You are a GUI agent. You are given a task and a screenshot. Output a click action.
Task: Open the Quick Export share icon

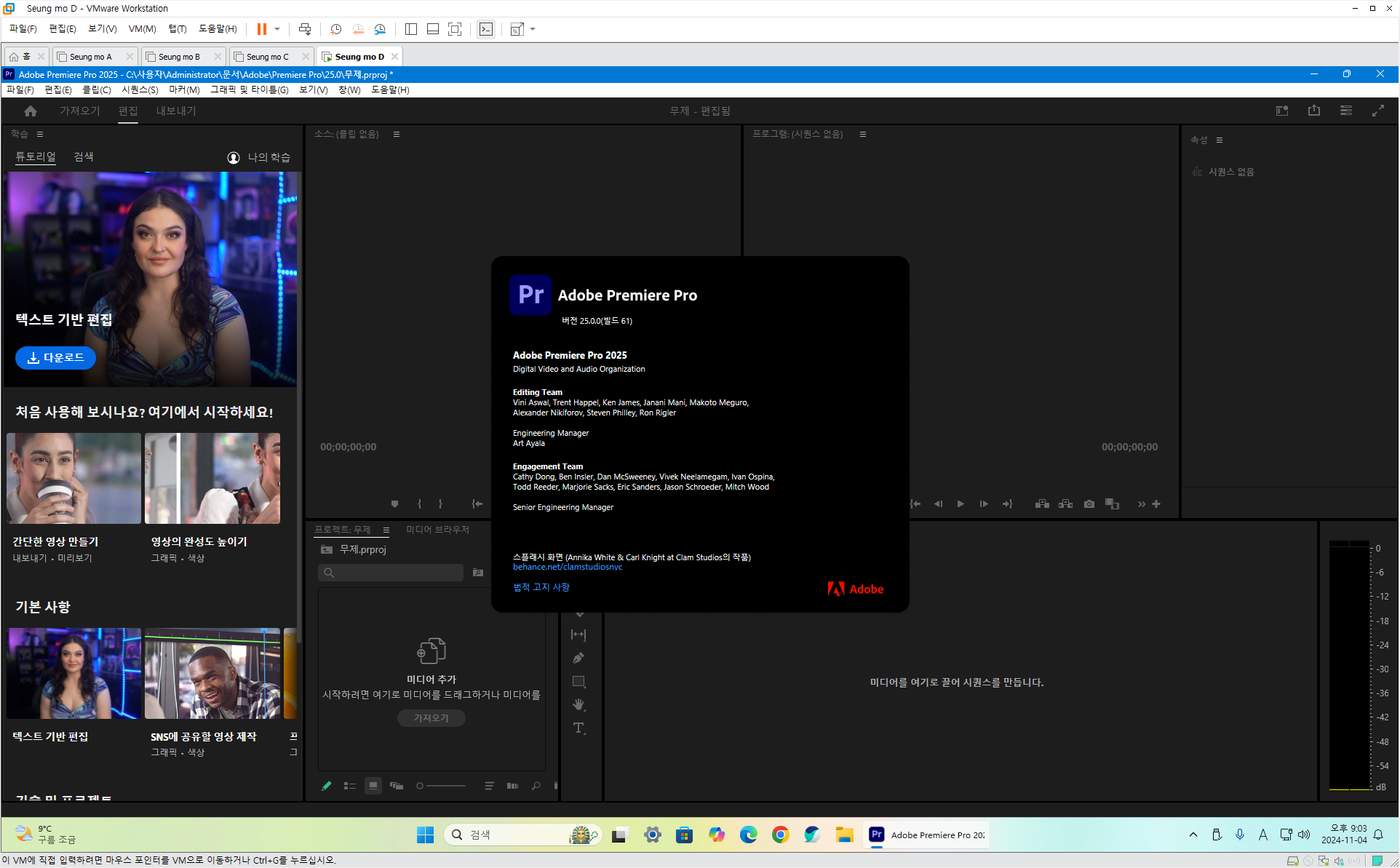tap(1313, 111)
